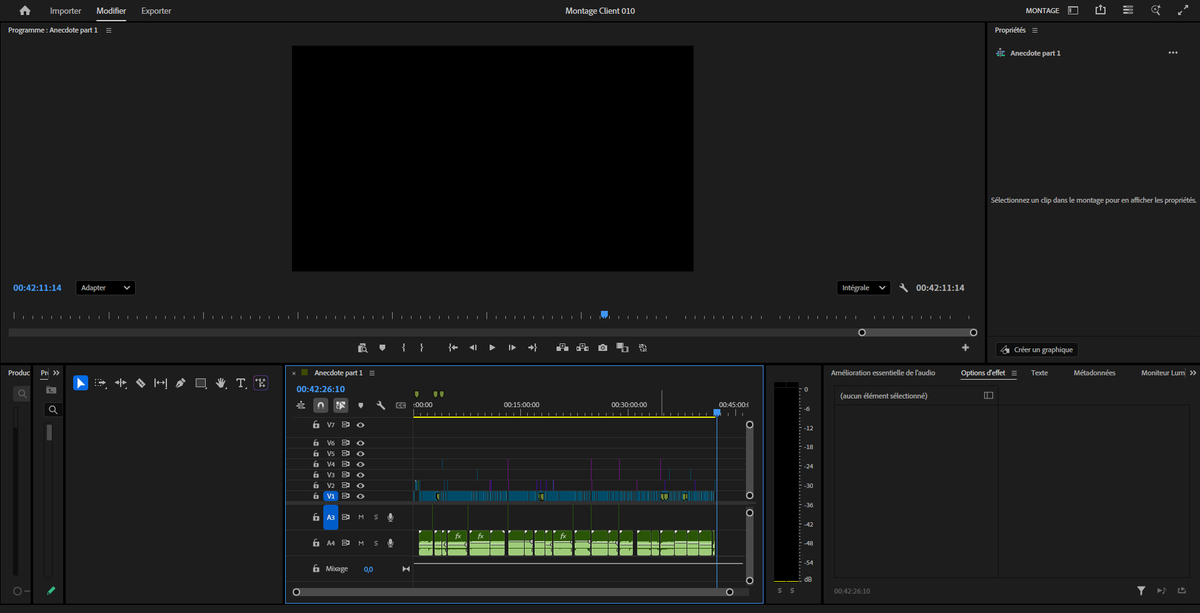The width and height of the screenshot is (1200, 613).
Task: Open the Button Editor plus icon
Action: (x=965, y=348)
